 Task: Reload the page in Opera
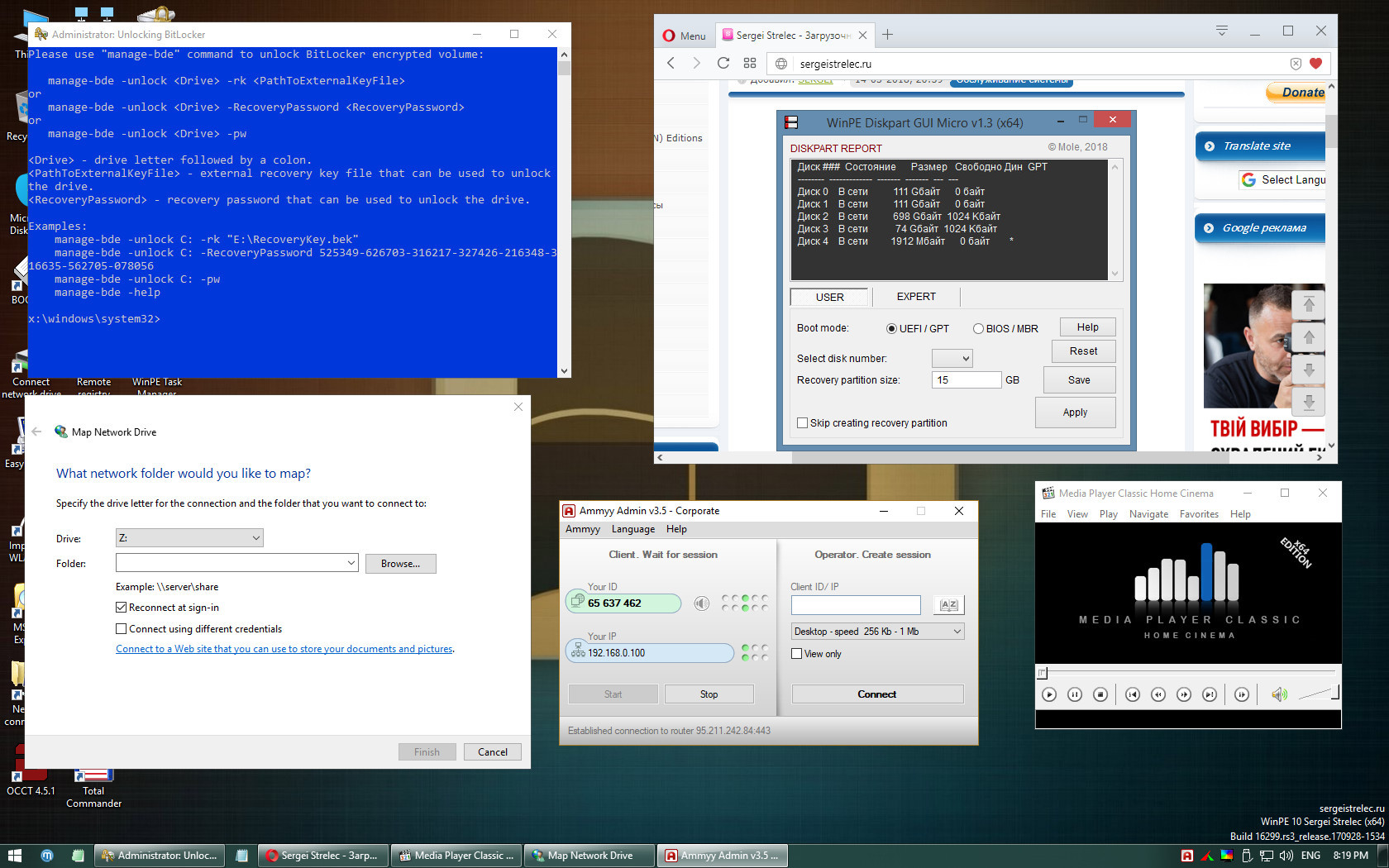(x=723, y=63)
